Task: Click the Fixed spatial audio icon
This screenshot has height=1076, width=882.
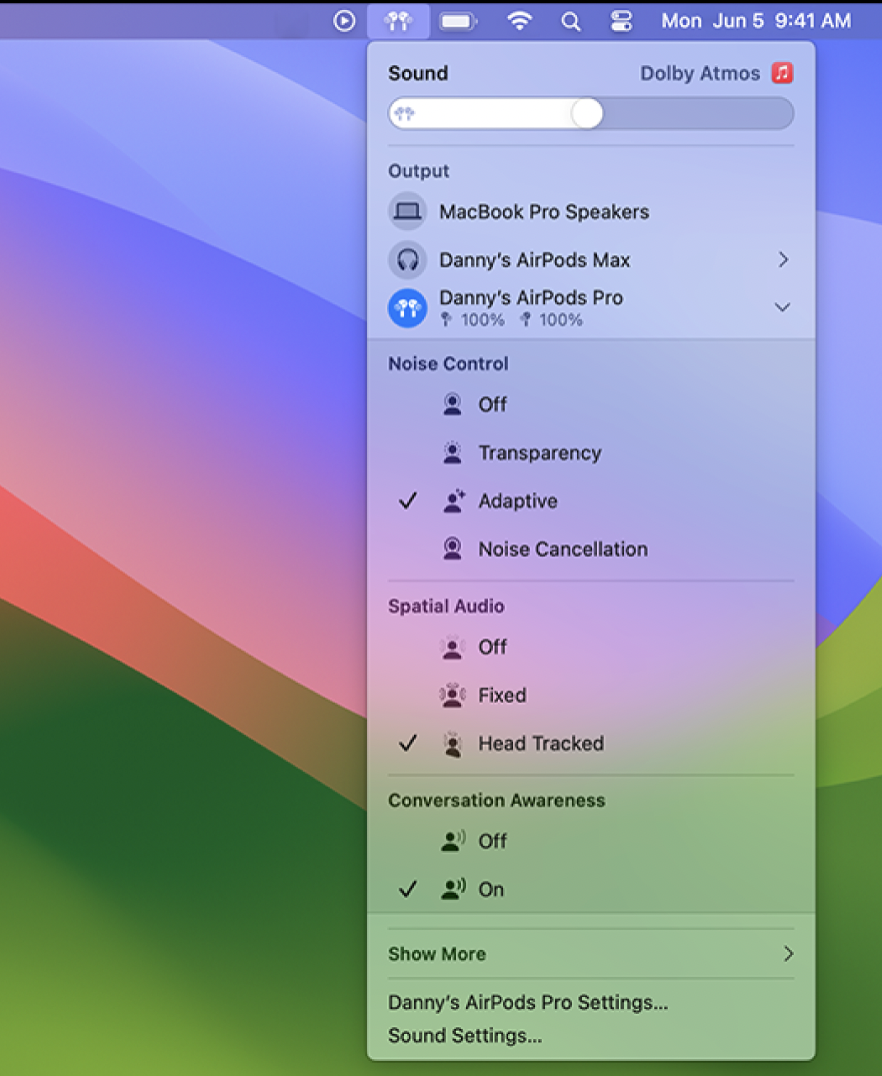Action: (452, 695)
